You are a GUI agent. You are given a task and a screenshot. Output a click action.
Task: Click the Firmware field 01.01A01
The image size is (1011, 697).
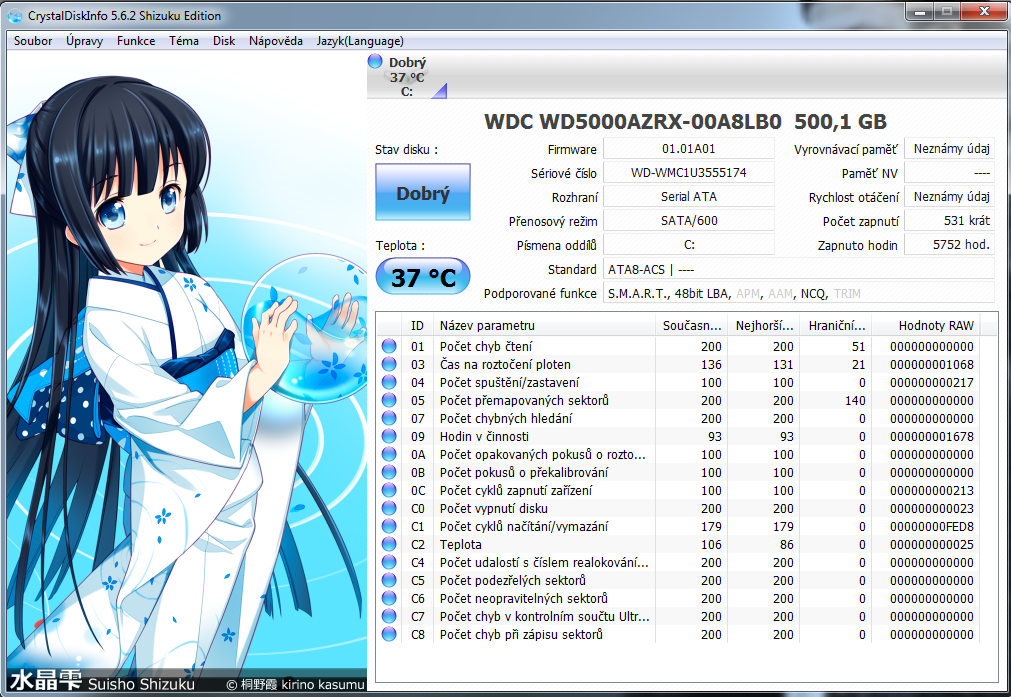(689, 148)
